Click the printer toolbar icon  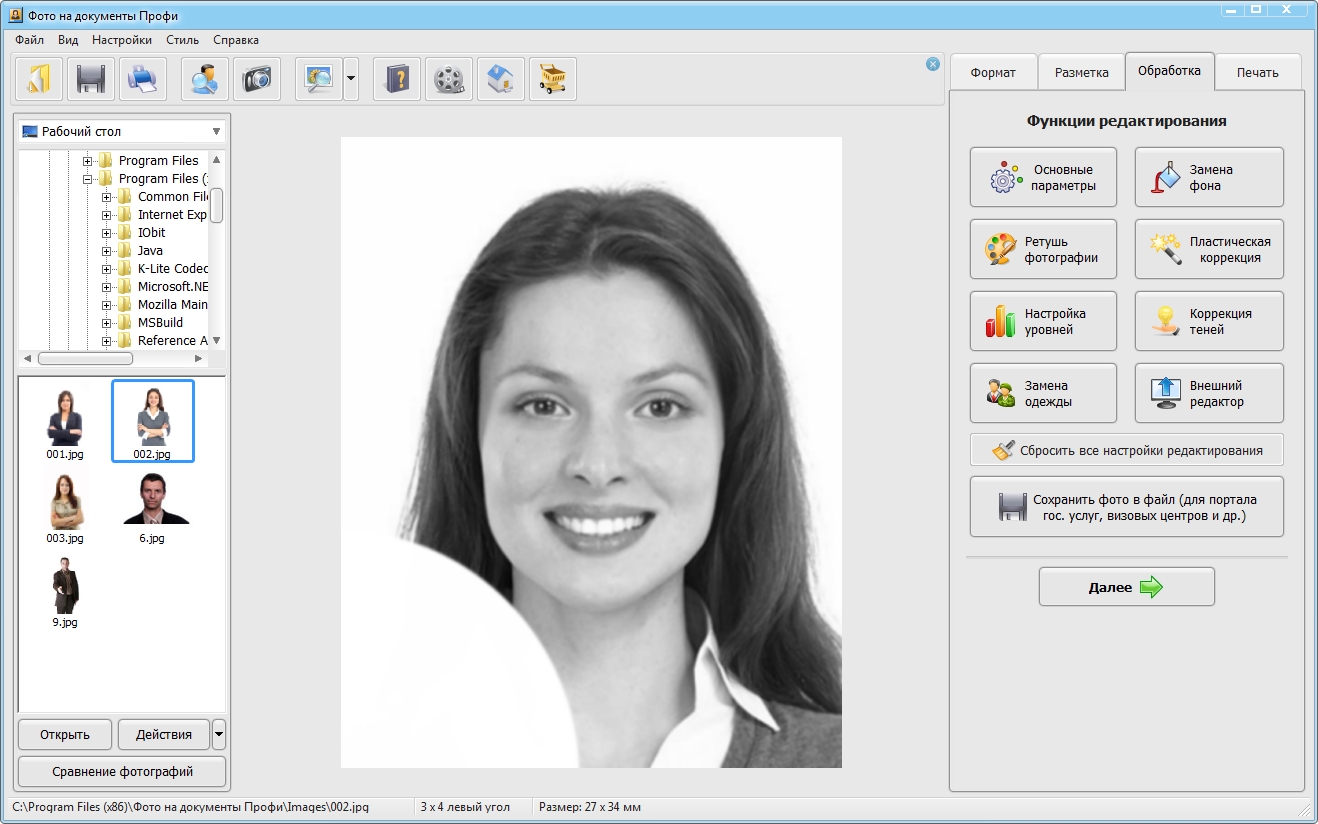coord(143,79)
